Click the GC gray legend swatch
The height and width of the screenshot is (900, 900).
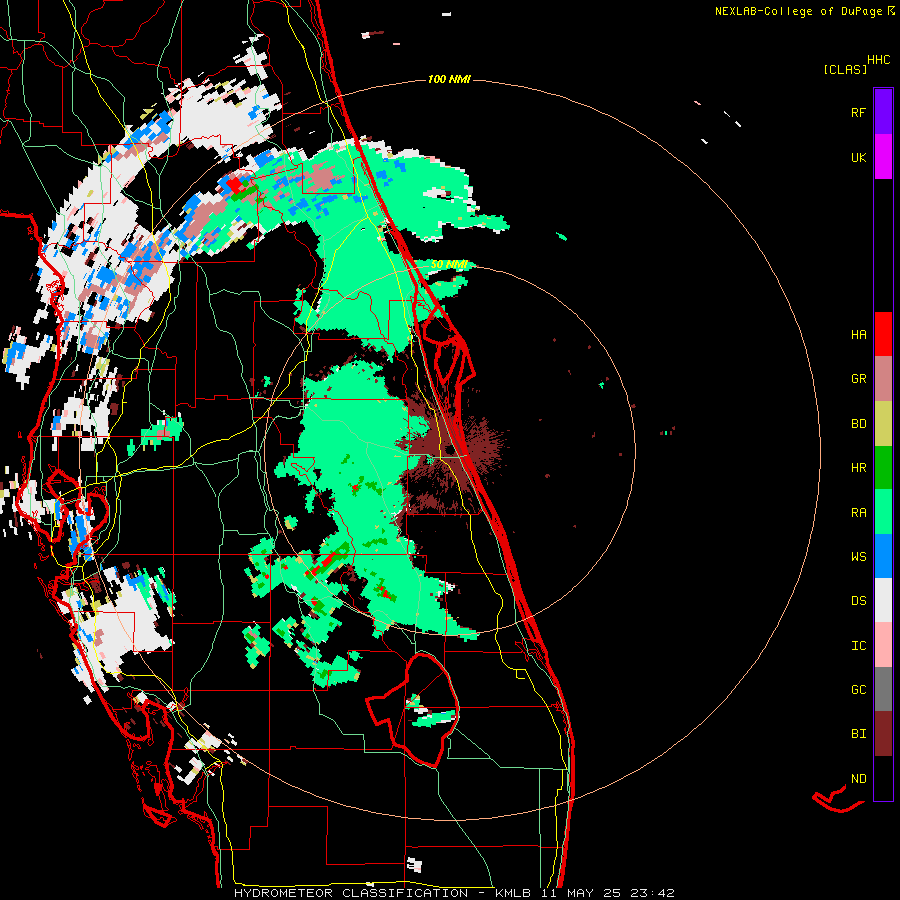click(883, 689)
